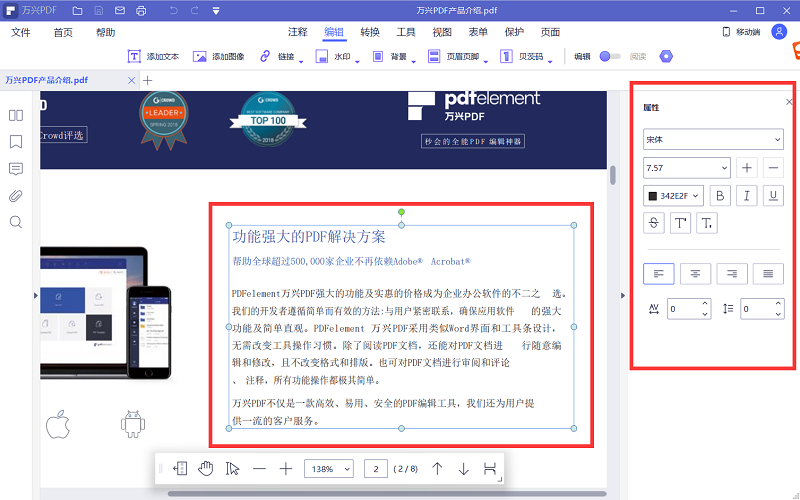The height and width of the screenshot is (500, 800).
Task: Click the print icon in title bar
Action: [141, 11]
